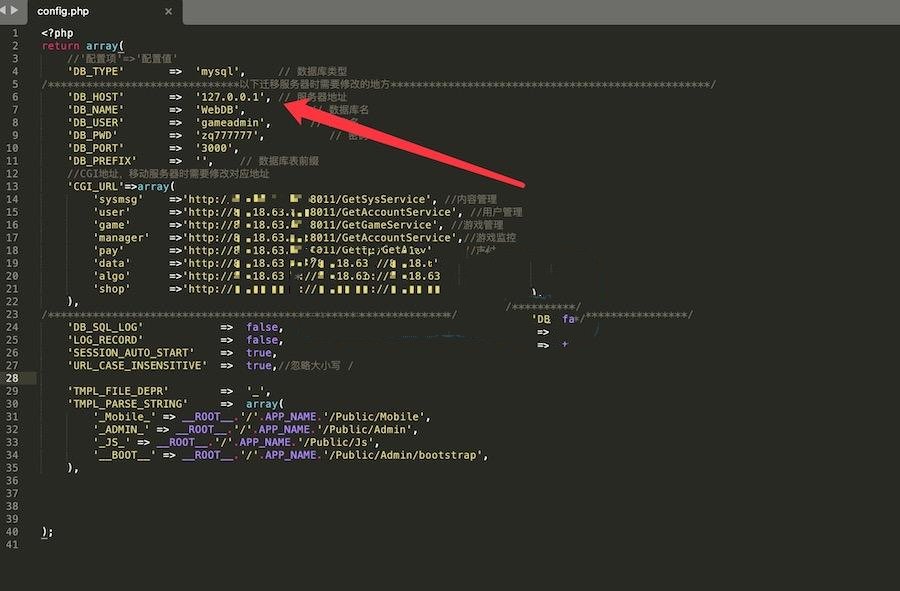Click the 'TMPL_FILE_DEPR' key
The image size is (900, 591).
click(118, 391)
